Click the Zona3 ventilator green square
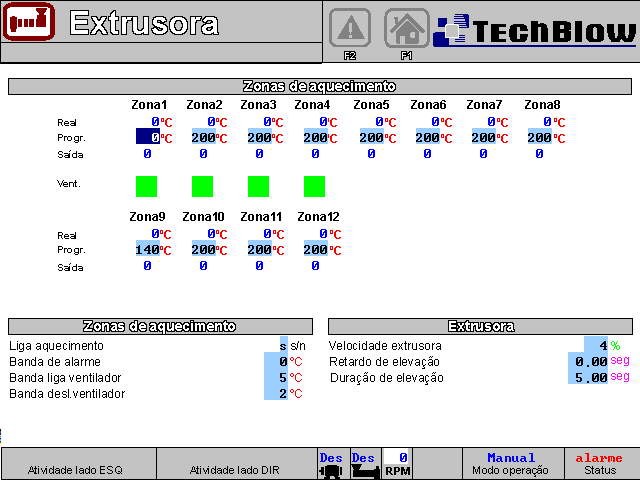Screen dimensions: 640x480 259,186
